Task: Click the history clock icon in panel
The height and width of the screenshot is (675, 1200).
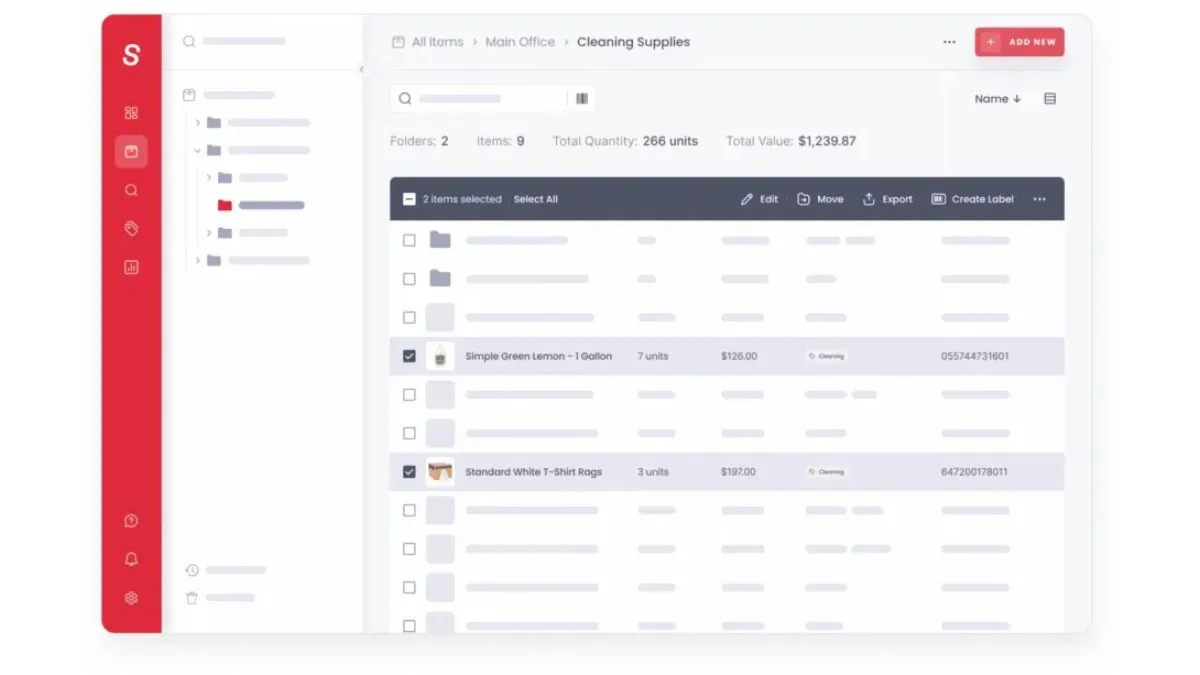Action: coord(192,570)
